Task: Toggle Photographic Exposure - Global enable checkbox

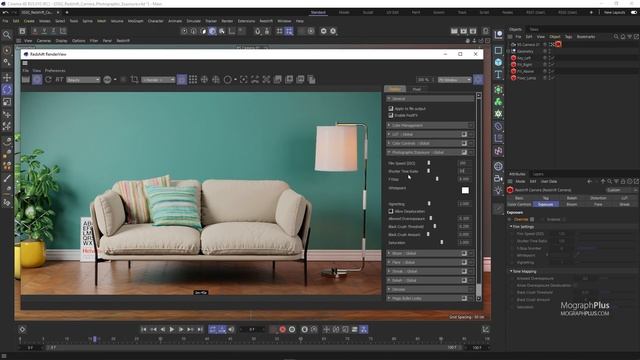Action: click(464, 152)
